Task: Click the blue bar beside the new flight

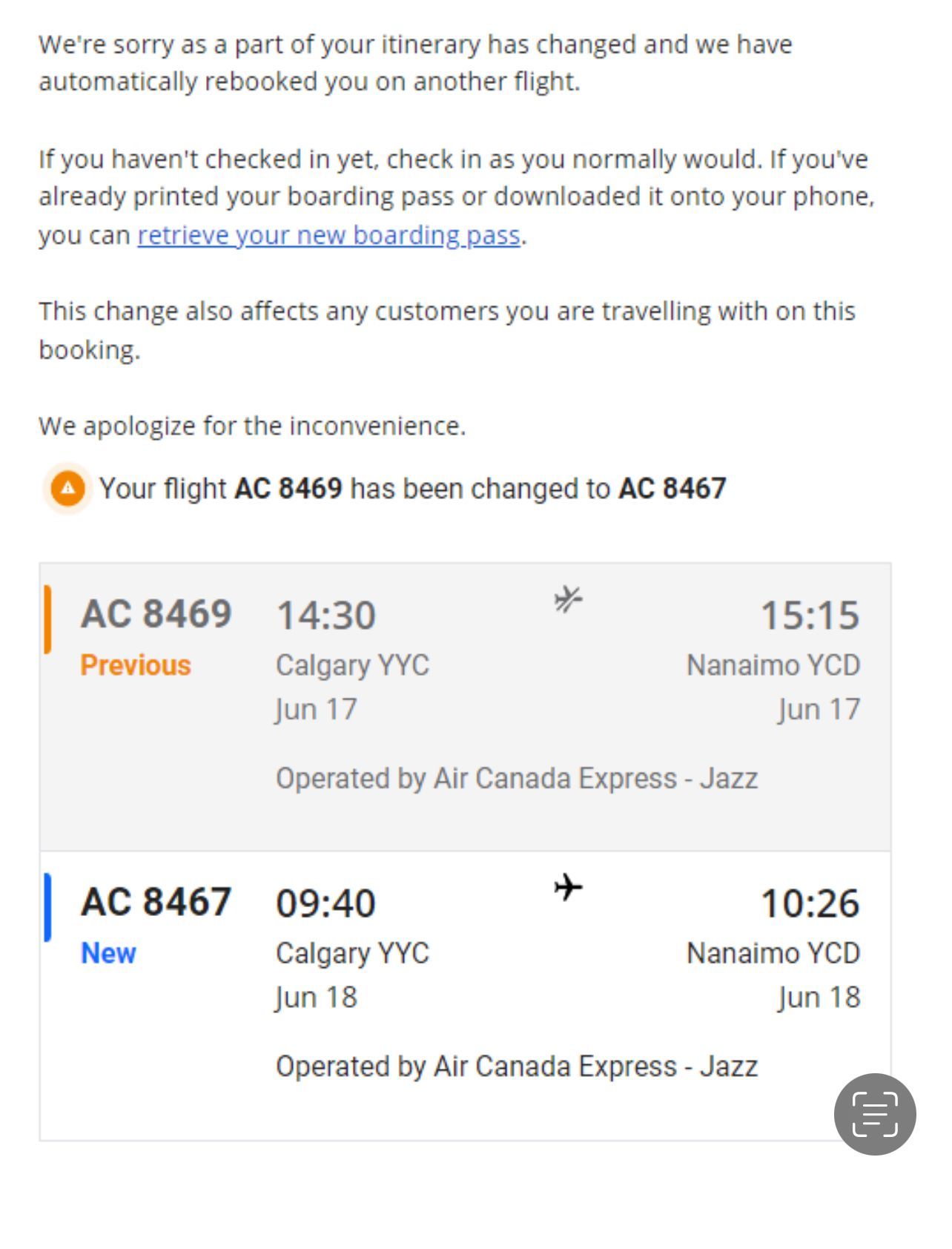Action: click(x=47, y=907)
